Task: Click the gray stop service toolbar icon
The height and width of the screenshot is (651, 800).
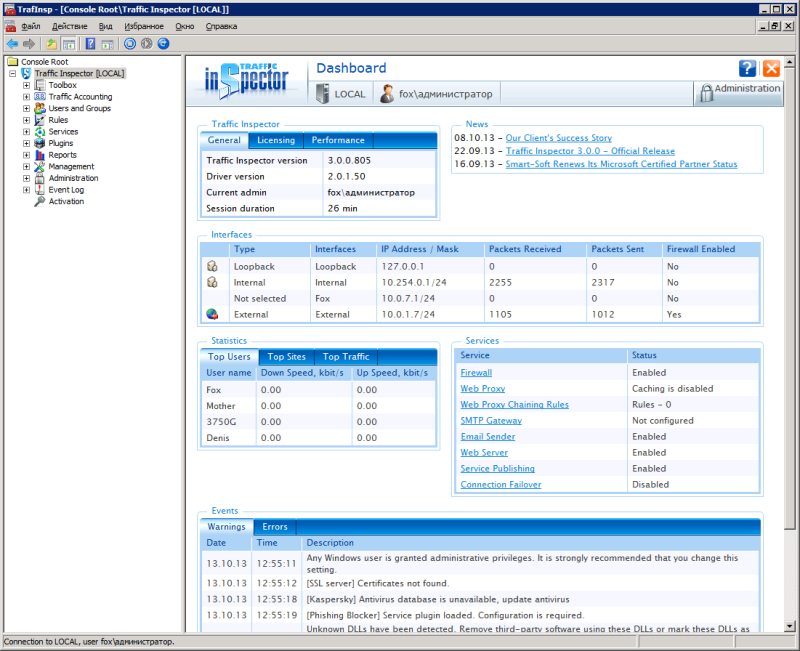Action: tap(147, 44)
